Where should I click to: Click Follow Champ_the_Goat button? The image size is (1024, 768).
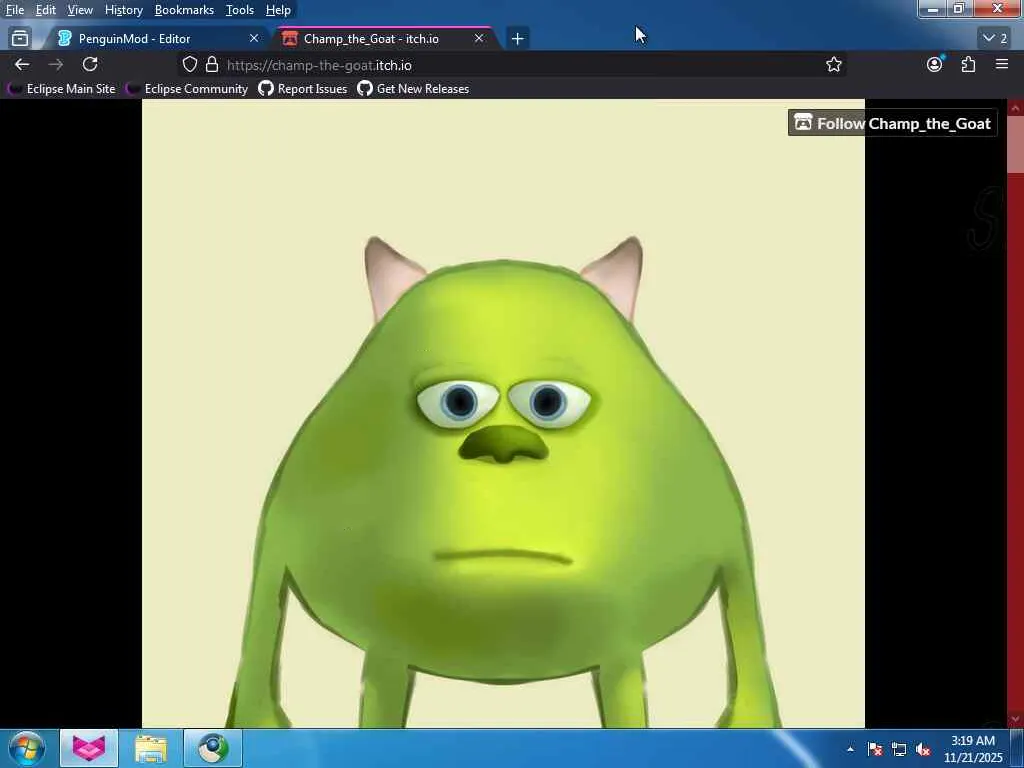892,123
